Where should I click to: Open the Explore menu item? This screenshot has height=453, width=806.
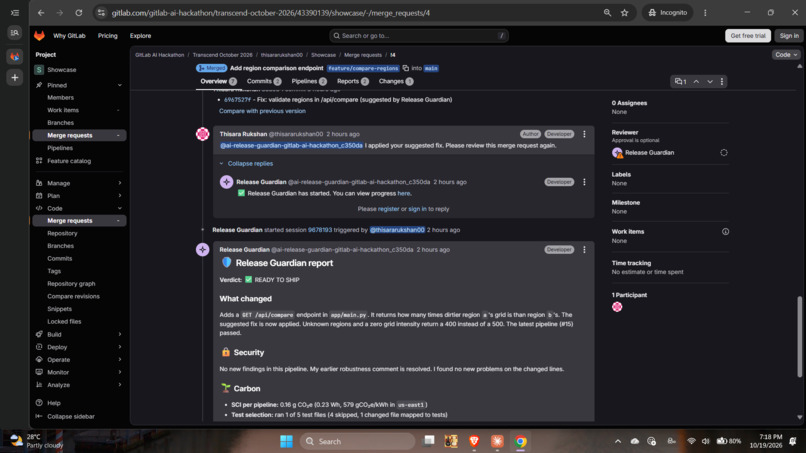click(x=140, y=35)
